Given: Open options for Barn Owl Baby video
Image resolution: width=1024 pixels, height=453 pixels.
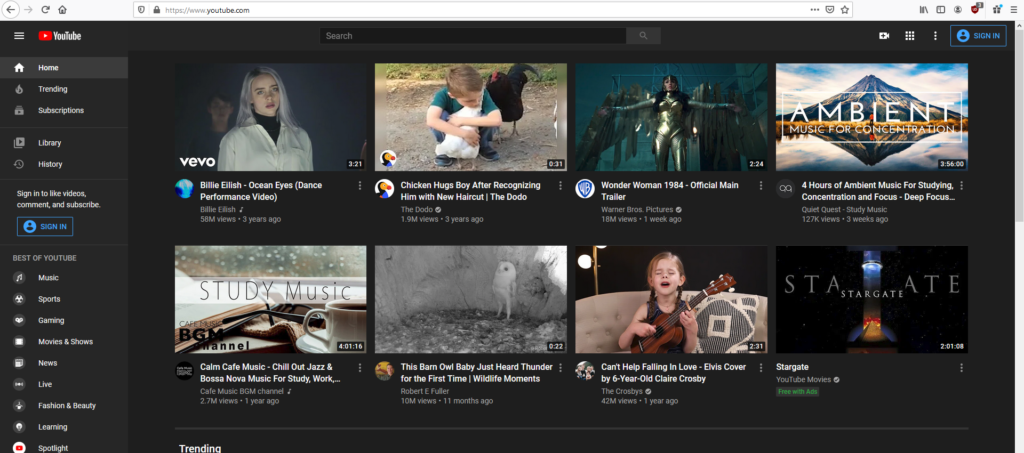Looking at the screenshot, I should pos(560,368).
